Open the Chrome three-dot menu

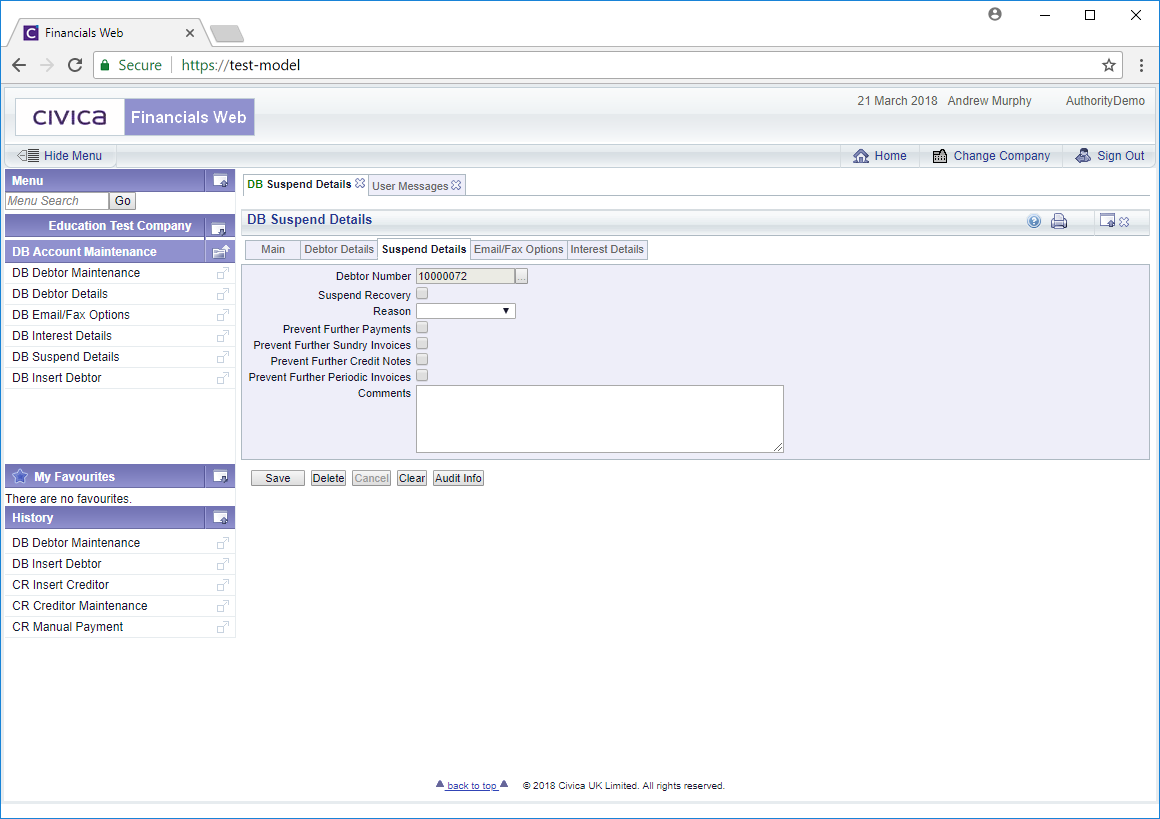pos(1141,65)
